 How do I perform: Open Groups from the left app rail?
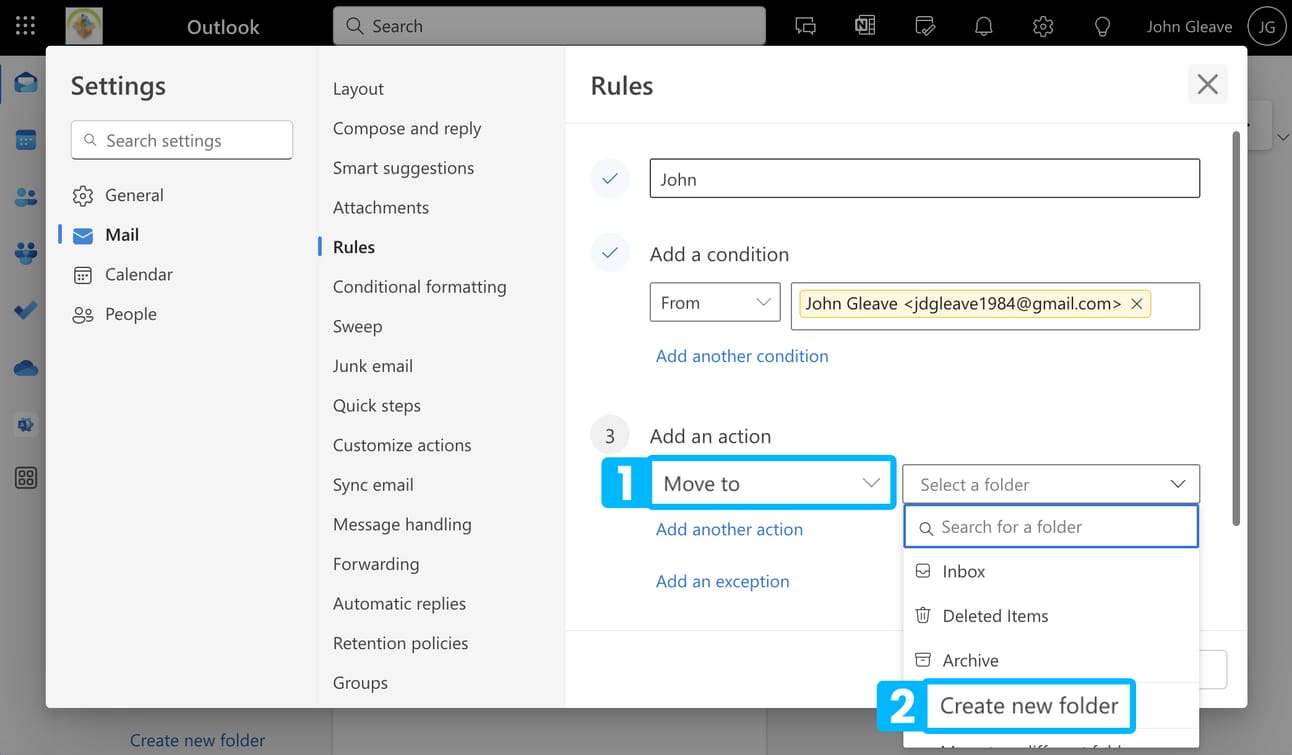(26, 254)
